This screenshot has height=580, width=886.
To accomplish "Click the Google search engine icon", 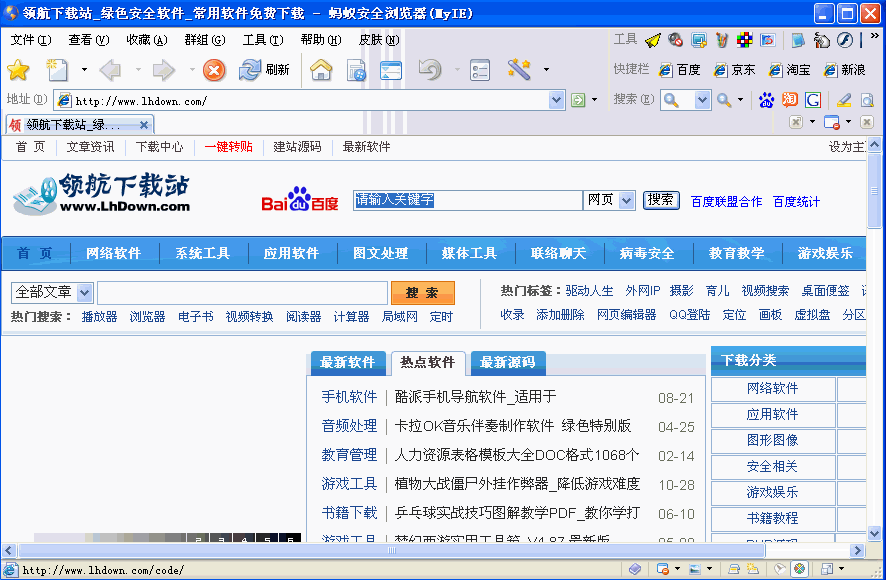I will point(813,100).
